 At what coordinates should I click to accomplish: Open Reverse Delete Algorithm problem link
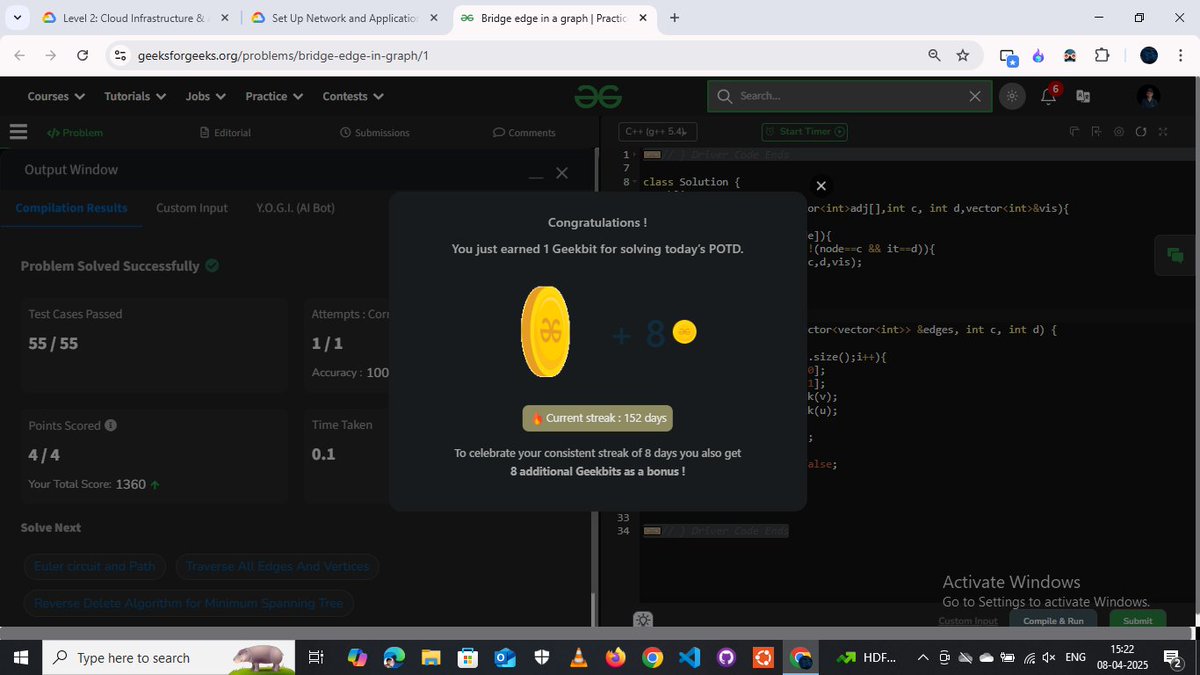(x=188, y=603)
